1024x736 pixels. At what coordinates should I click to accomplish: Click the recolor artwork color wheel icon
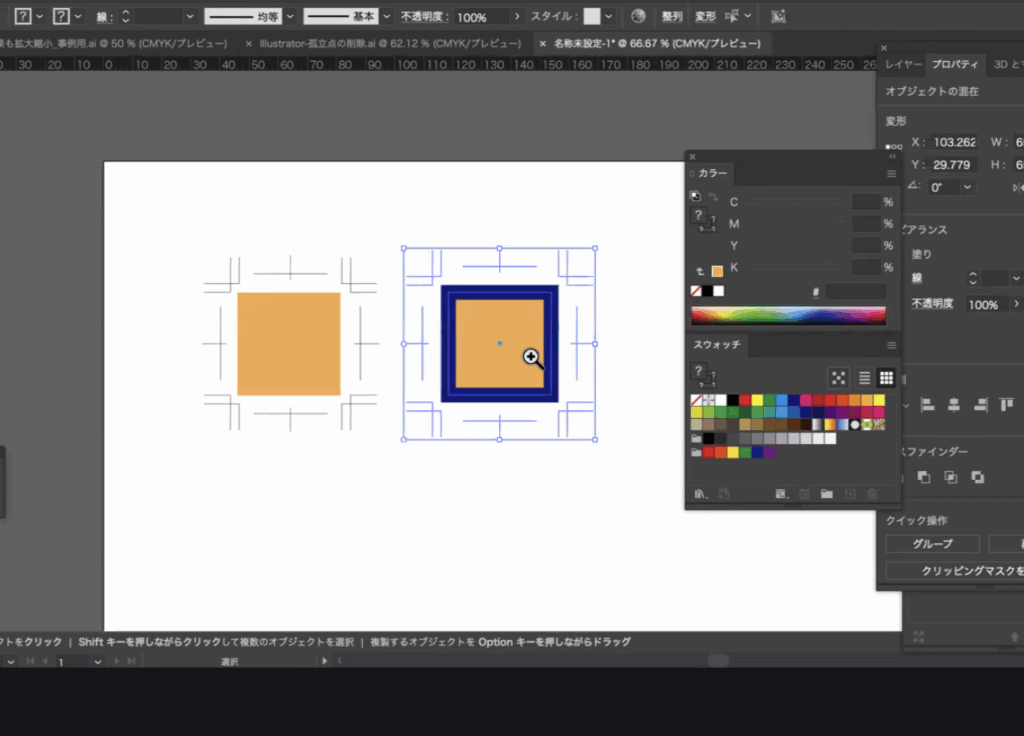point(639,17)
